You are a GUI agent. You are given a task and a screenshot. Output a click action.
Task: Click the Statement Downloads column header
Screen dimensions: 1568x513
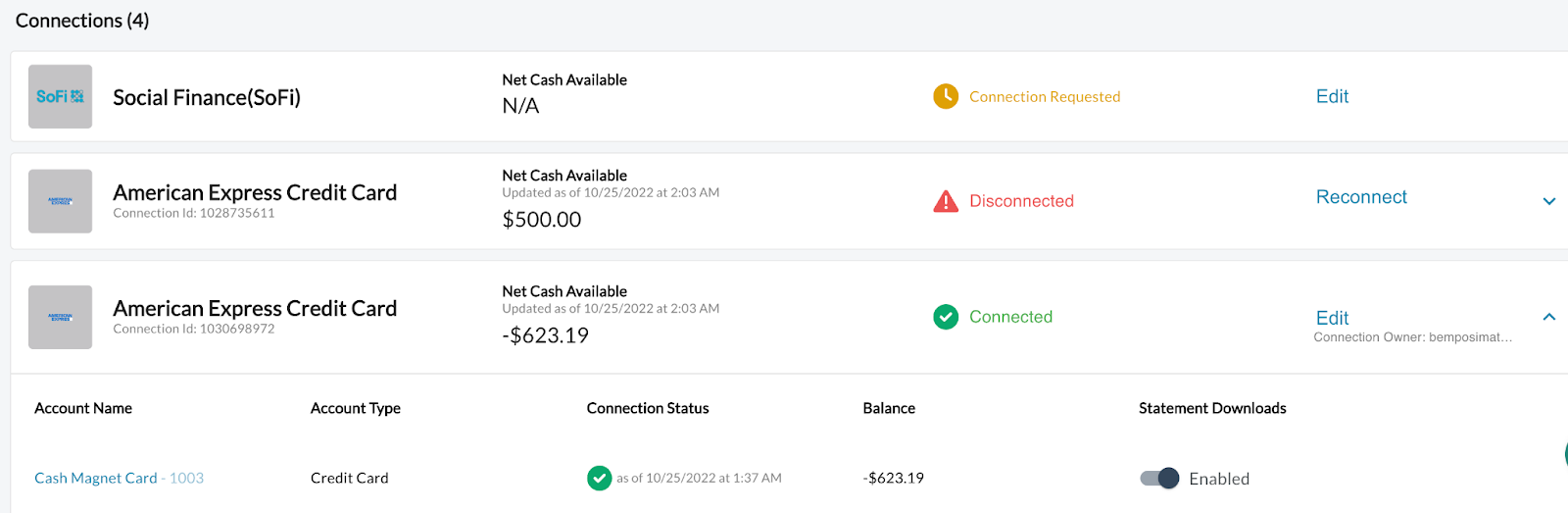[1212, 408]
